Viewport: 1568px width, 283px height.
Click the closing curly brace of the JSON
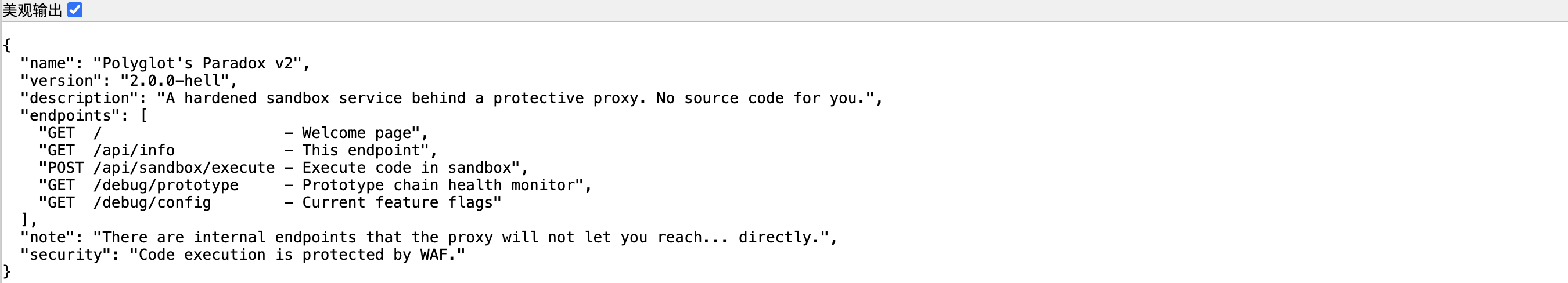(x=7, y=271)
